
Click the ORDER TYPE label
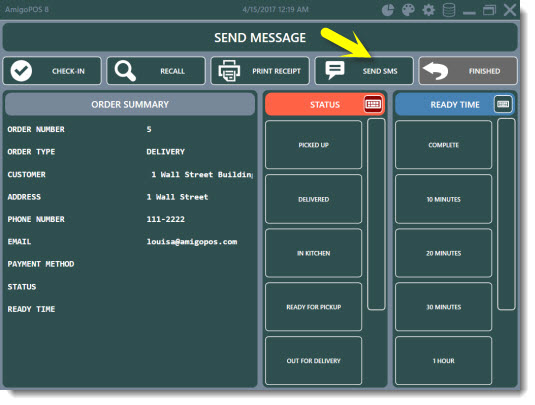tap(31, 151)
